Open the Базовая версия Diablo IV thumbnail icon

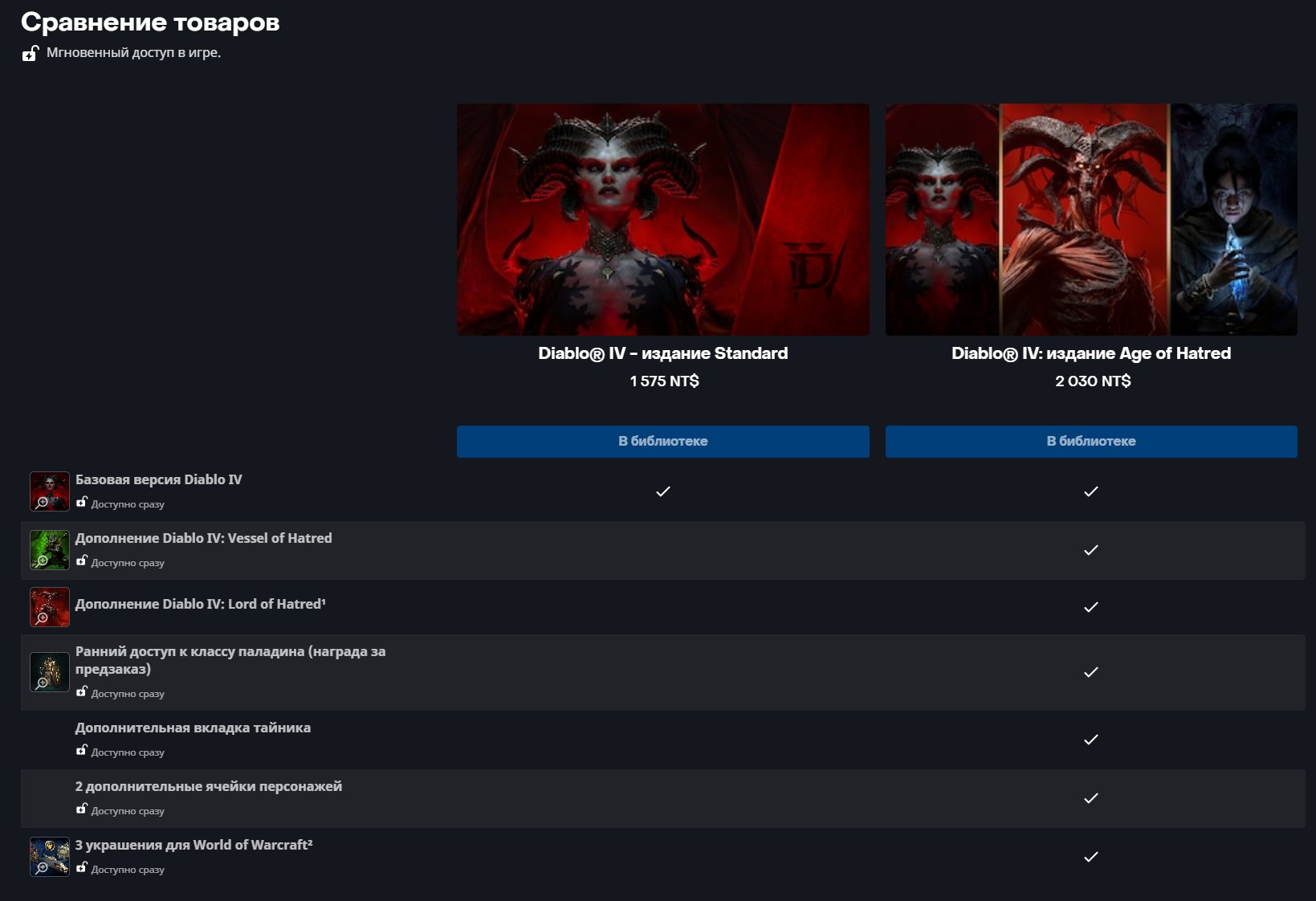50,491
